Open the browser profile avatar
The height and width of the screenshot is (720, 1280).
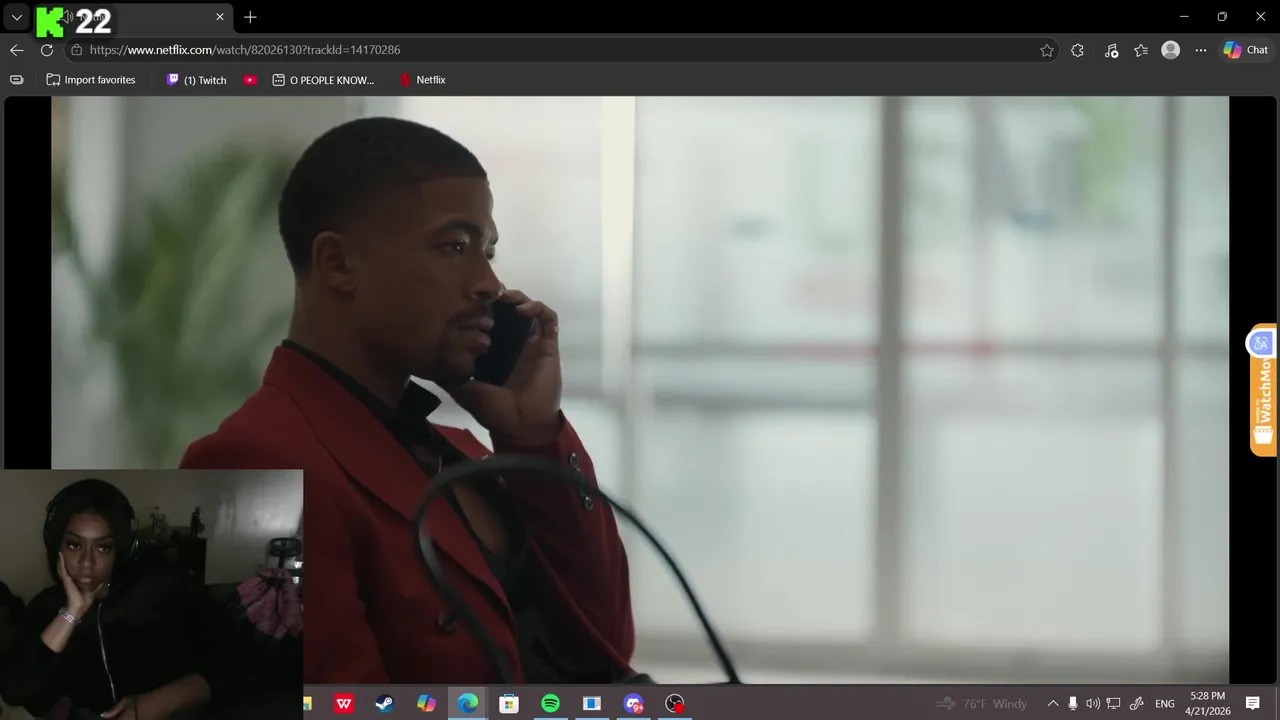[x=1171, y=50]
